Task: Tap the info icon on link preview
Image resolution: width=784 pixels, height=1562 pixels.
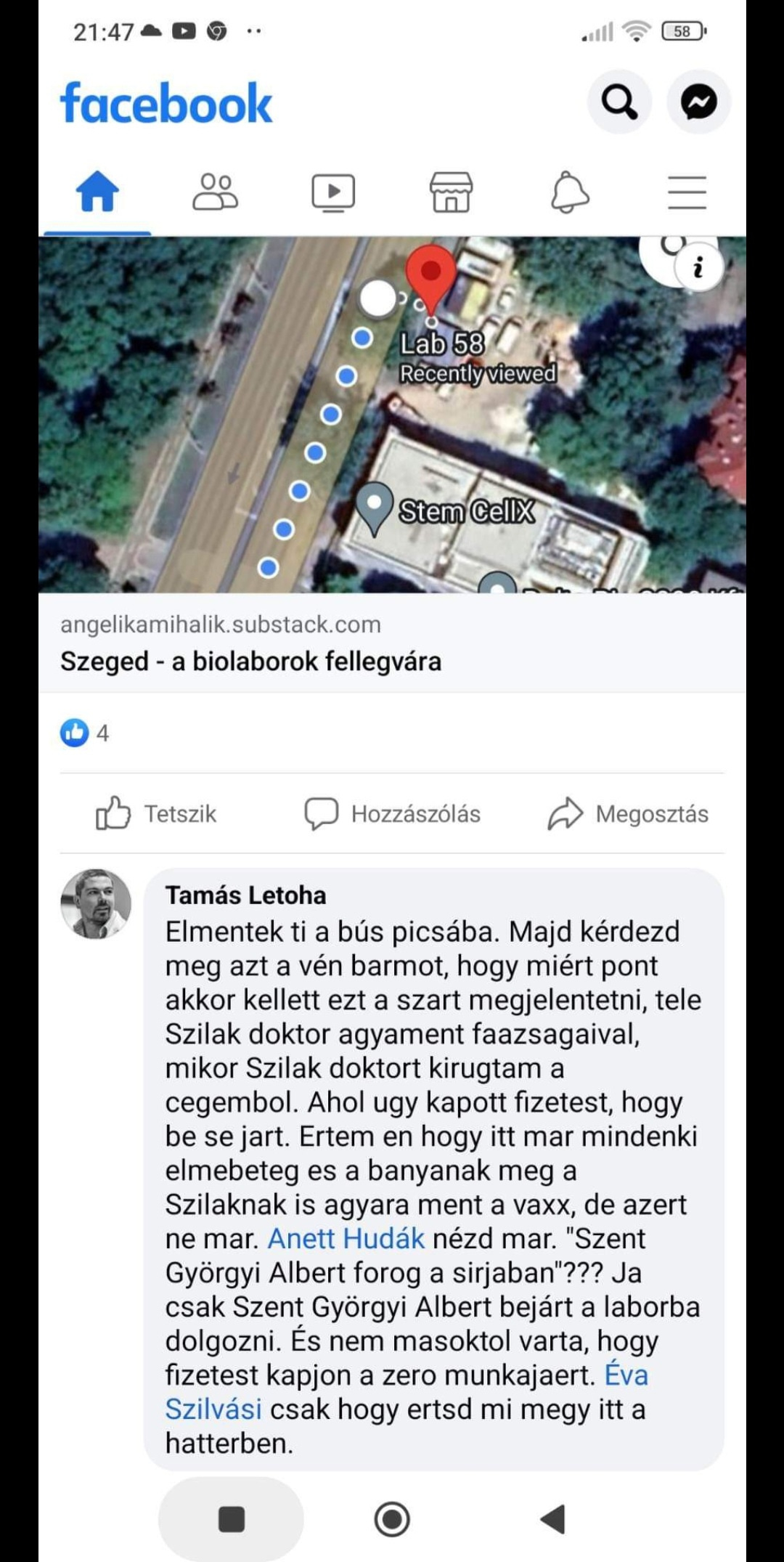Action: (698, 268)
